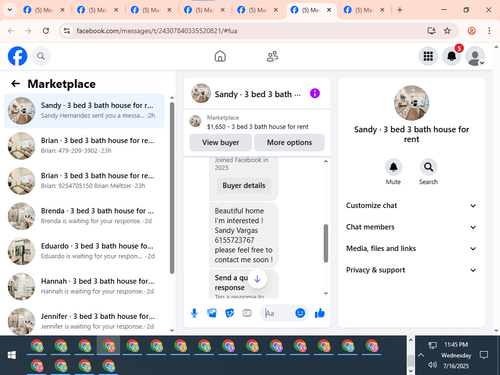Image resolution: width=500 pixels, height=375 pixels.
Task: Switch to the first browser tab
Action: pyautogui.click(x=43, y=10)
